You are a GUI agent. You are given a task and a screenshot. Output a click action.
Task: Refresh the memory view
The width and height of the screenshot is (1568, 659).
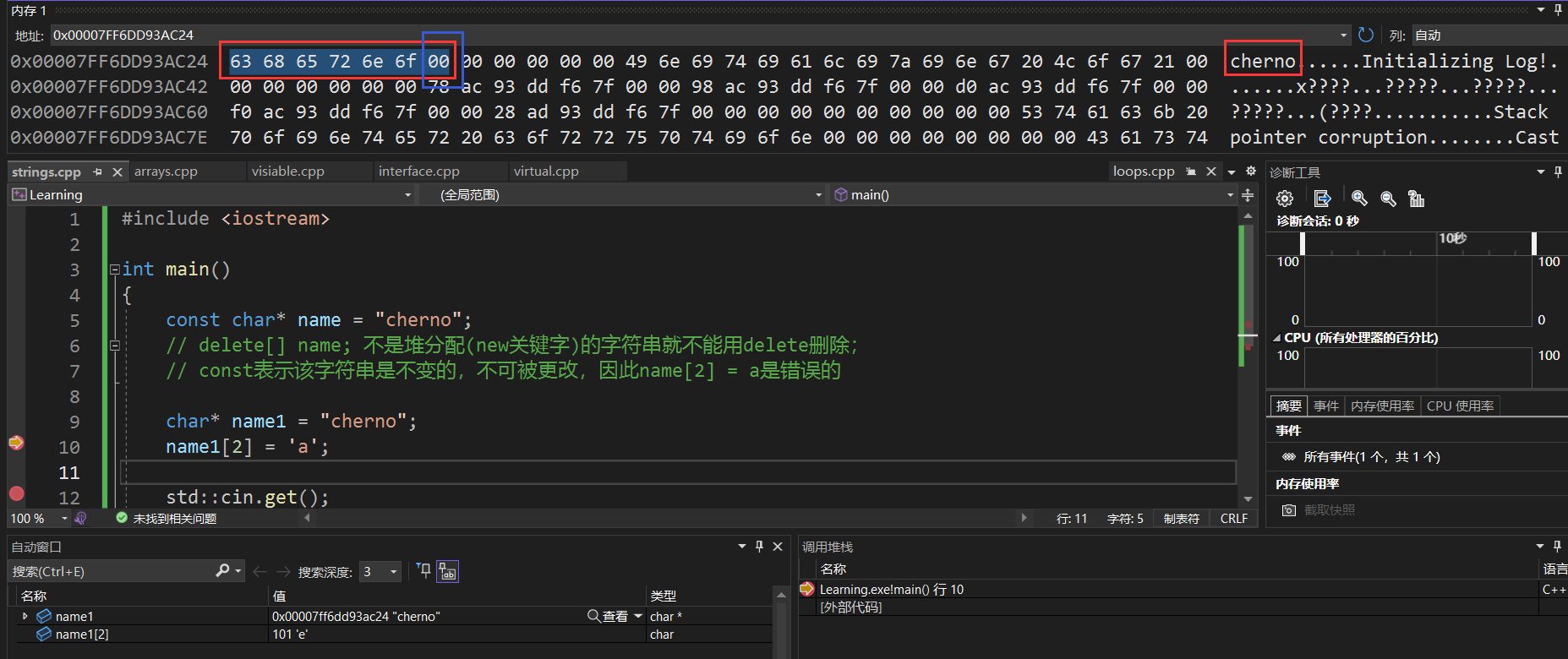(1365, 35)
